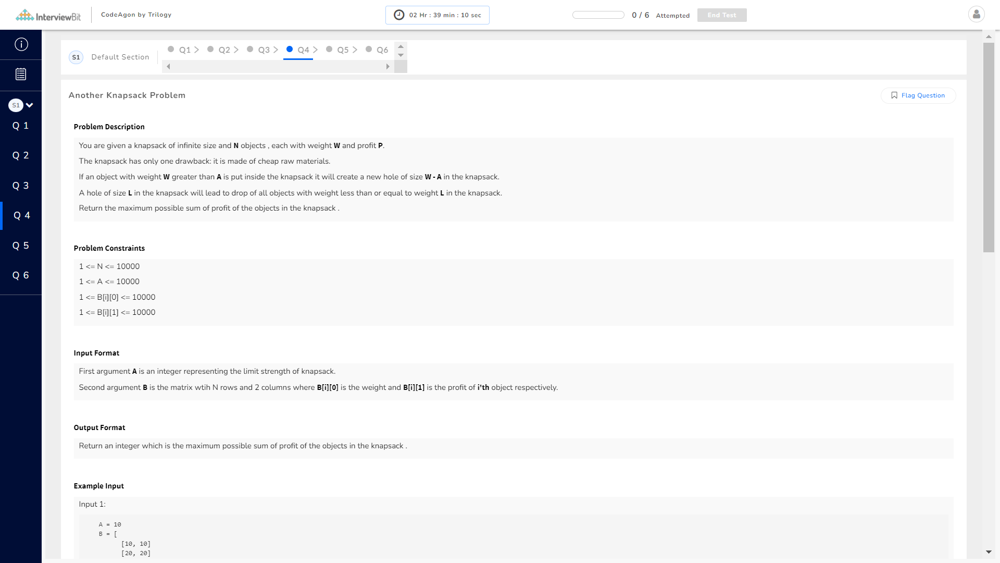
Task: Select the active Q4 tab
Action: click(298, 50)
